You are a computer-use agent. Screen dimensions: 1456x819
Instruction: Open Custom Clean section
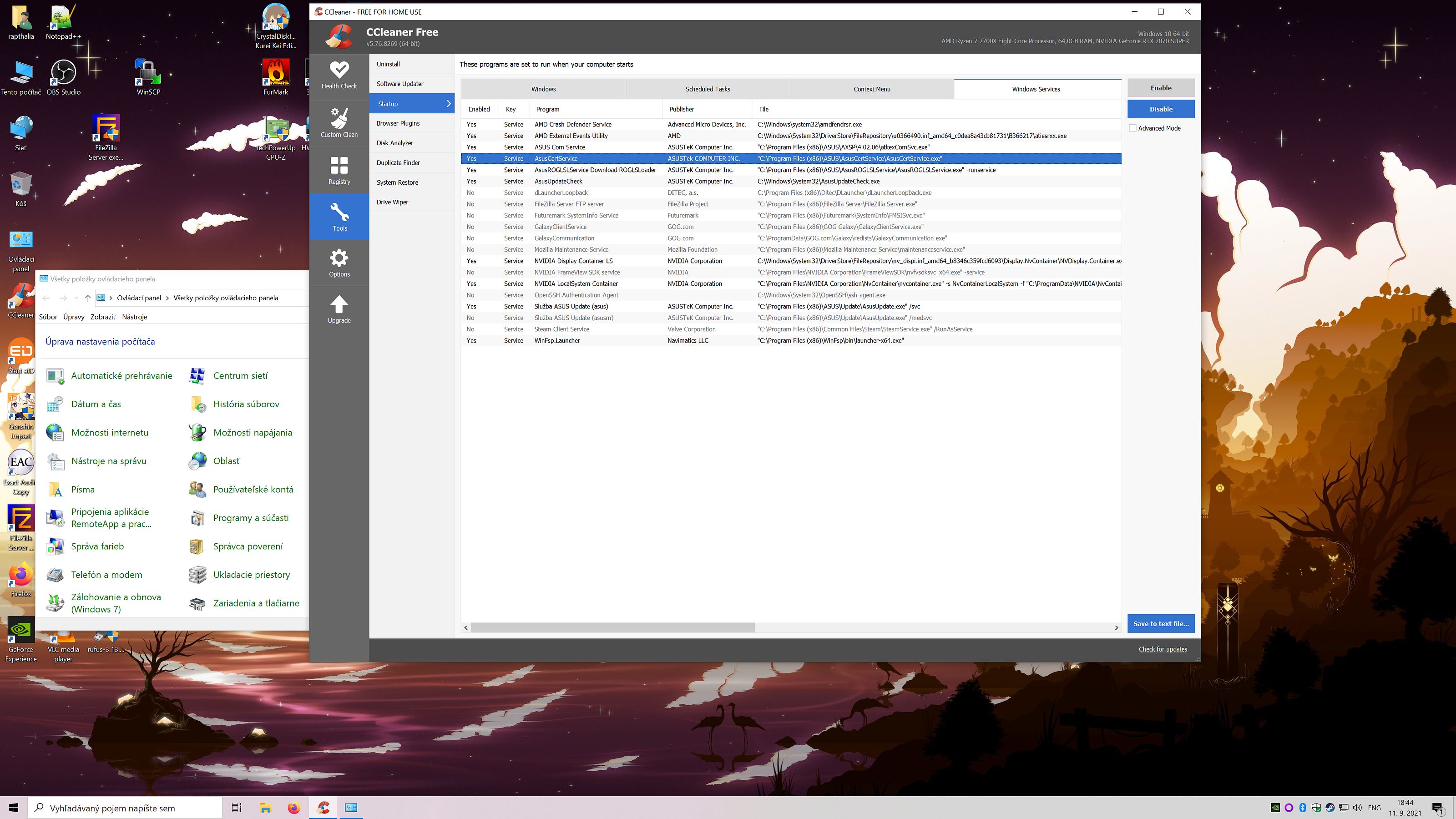[x=339, y=123]
